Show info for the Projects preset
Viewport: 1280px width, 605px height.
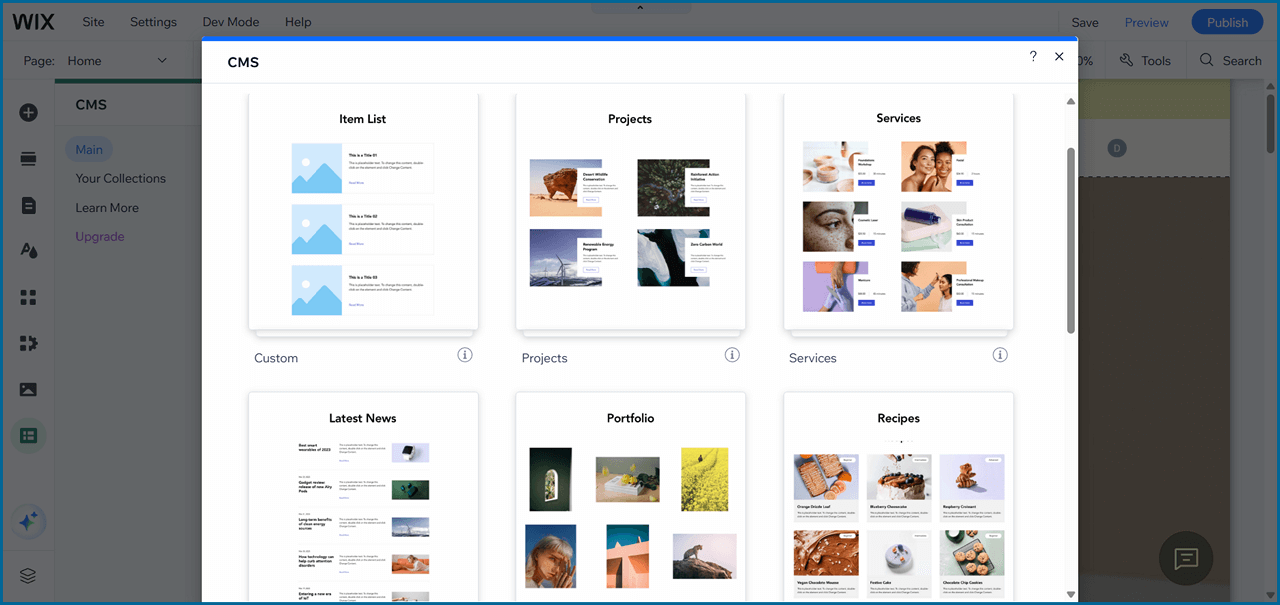(732, 355)
